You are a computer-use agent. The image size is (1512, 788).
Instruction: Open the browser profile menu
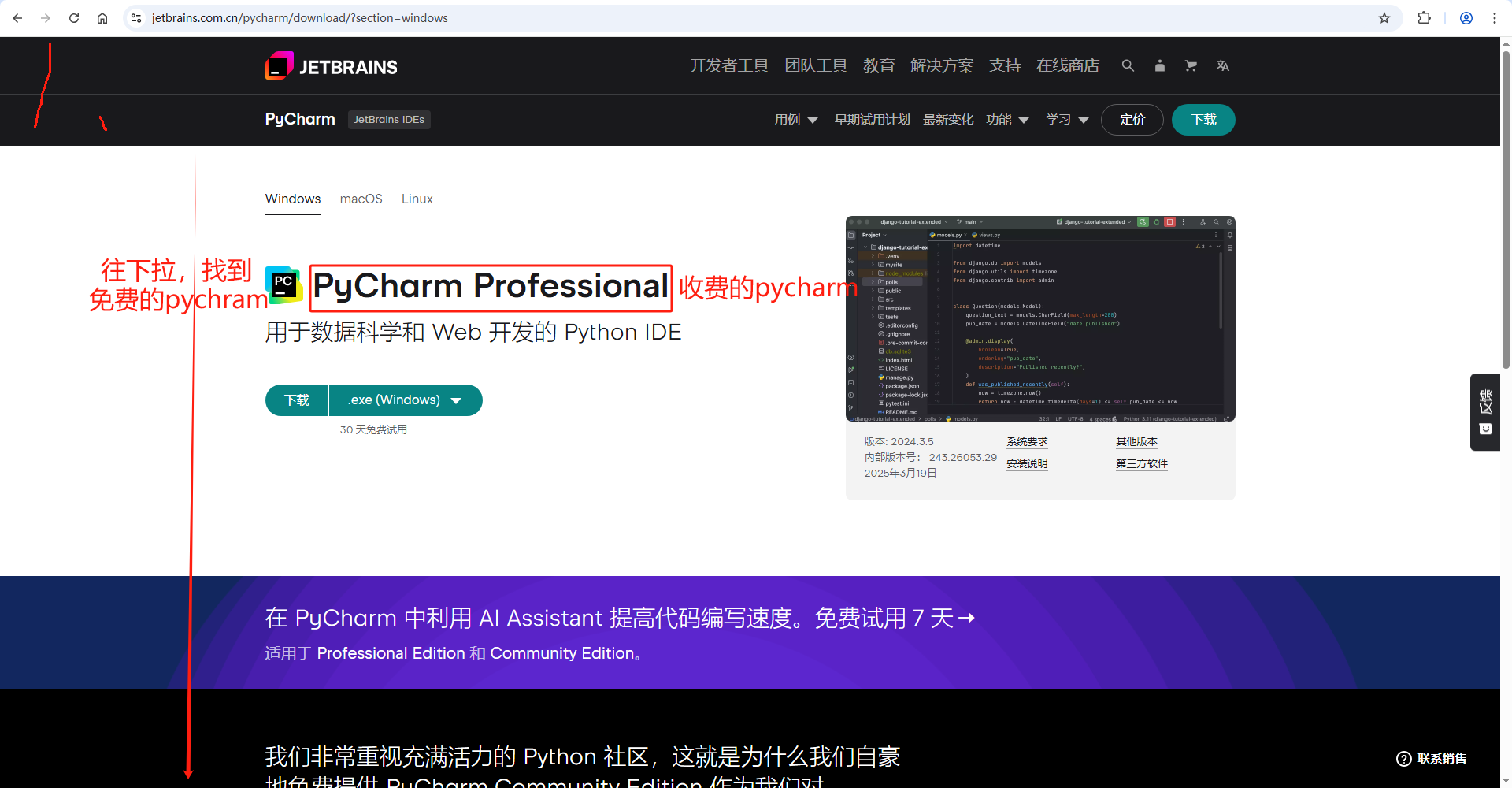1466,18
